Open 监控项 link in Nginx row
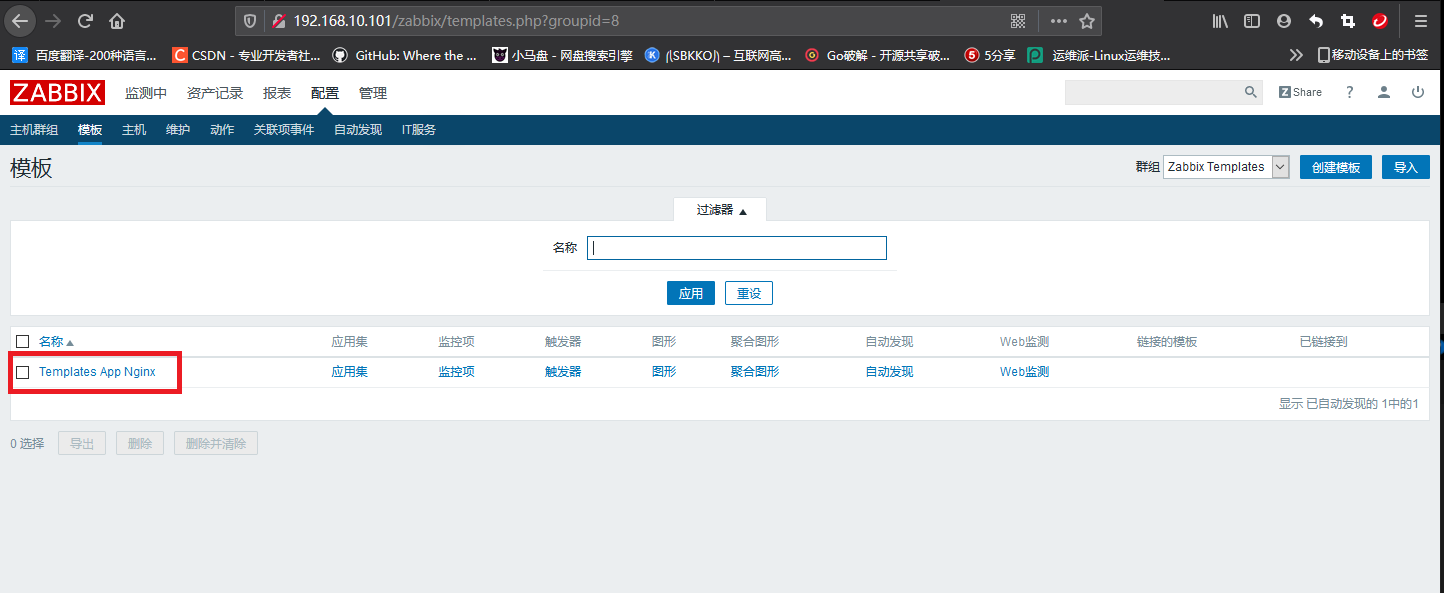Viewport: 1444px width, 593px height. [x=456, y=372]
